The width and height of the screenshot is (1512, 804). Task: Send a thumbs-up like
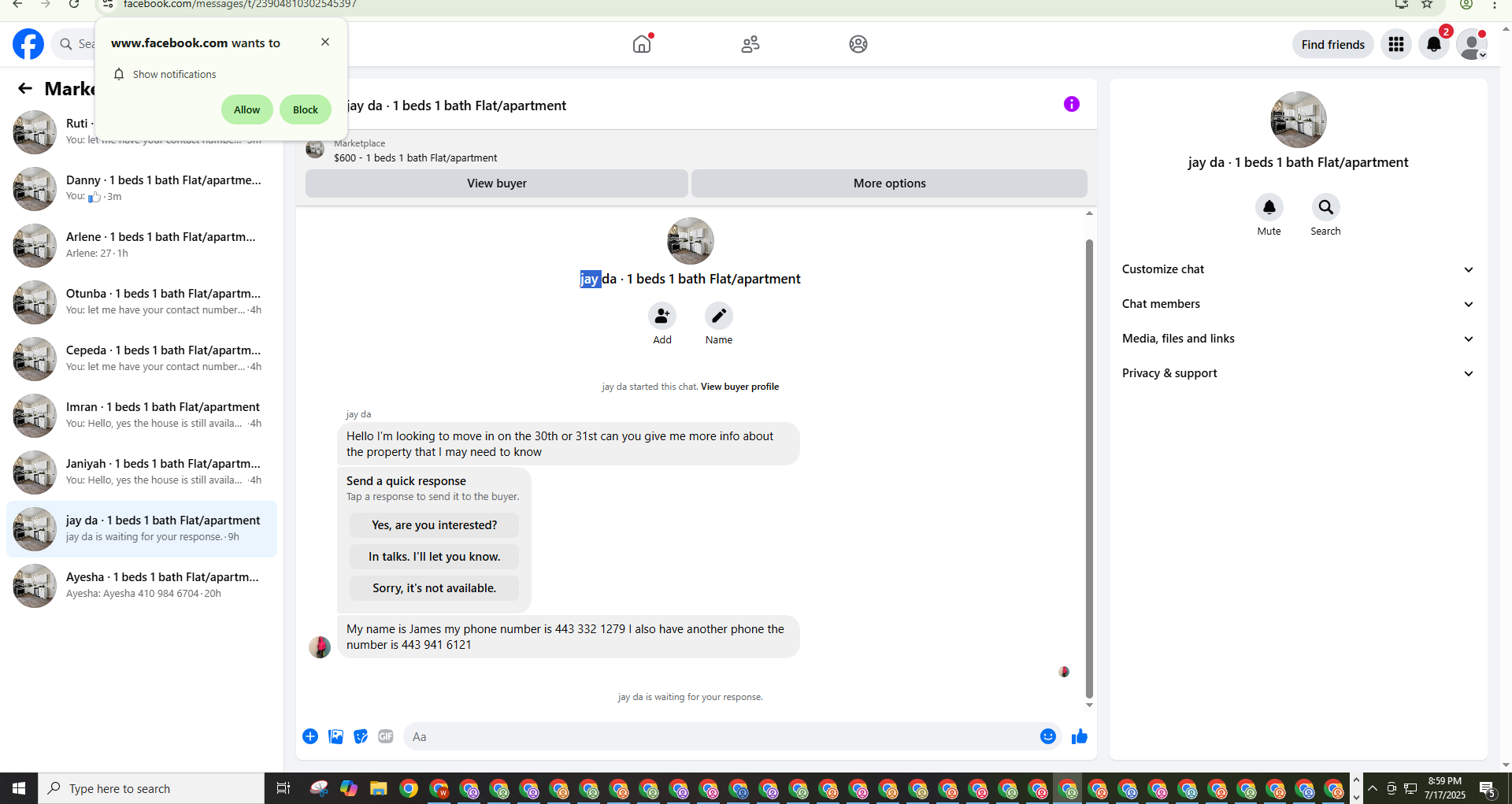1080,736
